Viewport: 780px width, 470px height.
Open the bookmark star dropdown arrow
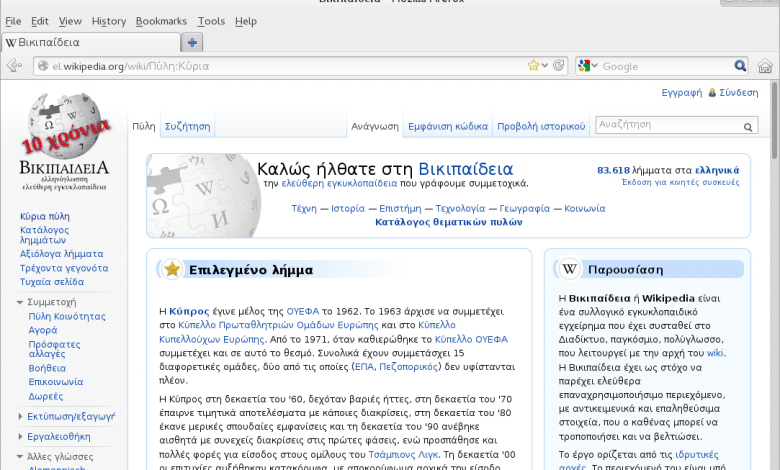point(545,66)
